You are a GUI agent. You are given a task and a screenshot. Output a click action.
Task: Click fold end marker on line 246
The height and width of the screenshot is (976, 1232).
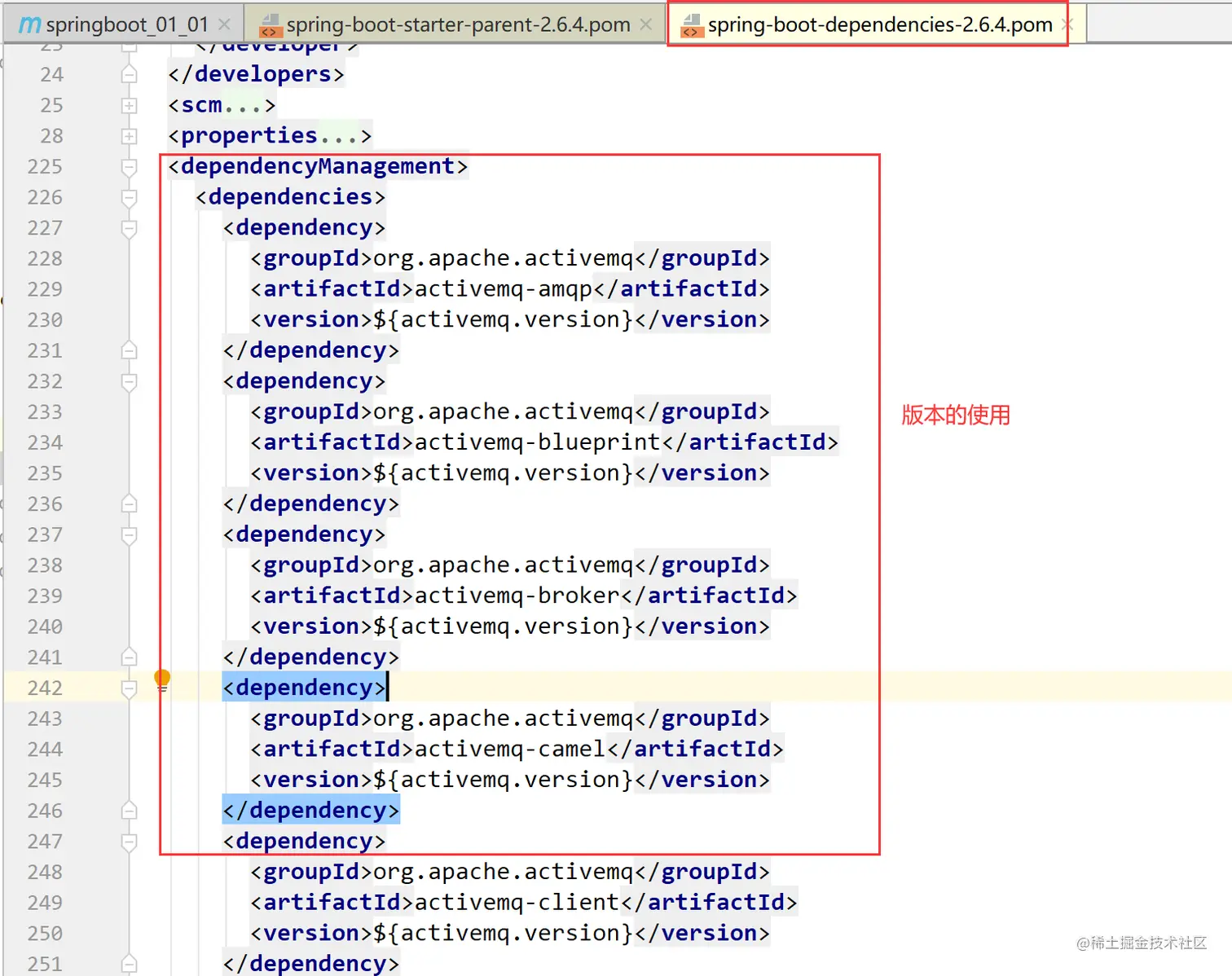(129, 811)
